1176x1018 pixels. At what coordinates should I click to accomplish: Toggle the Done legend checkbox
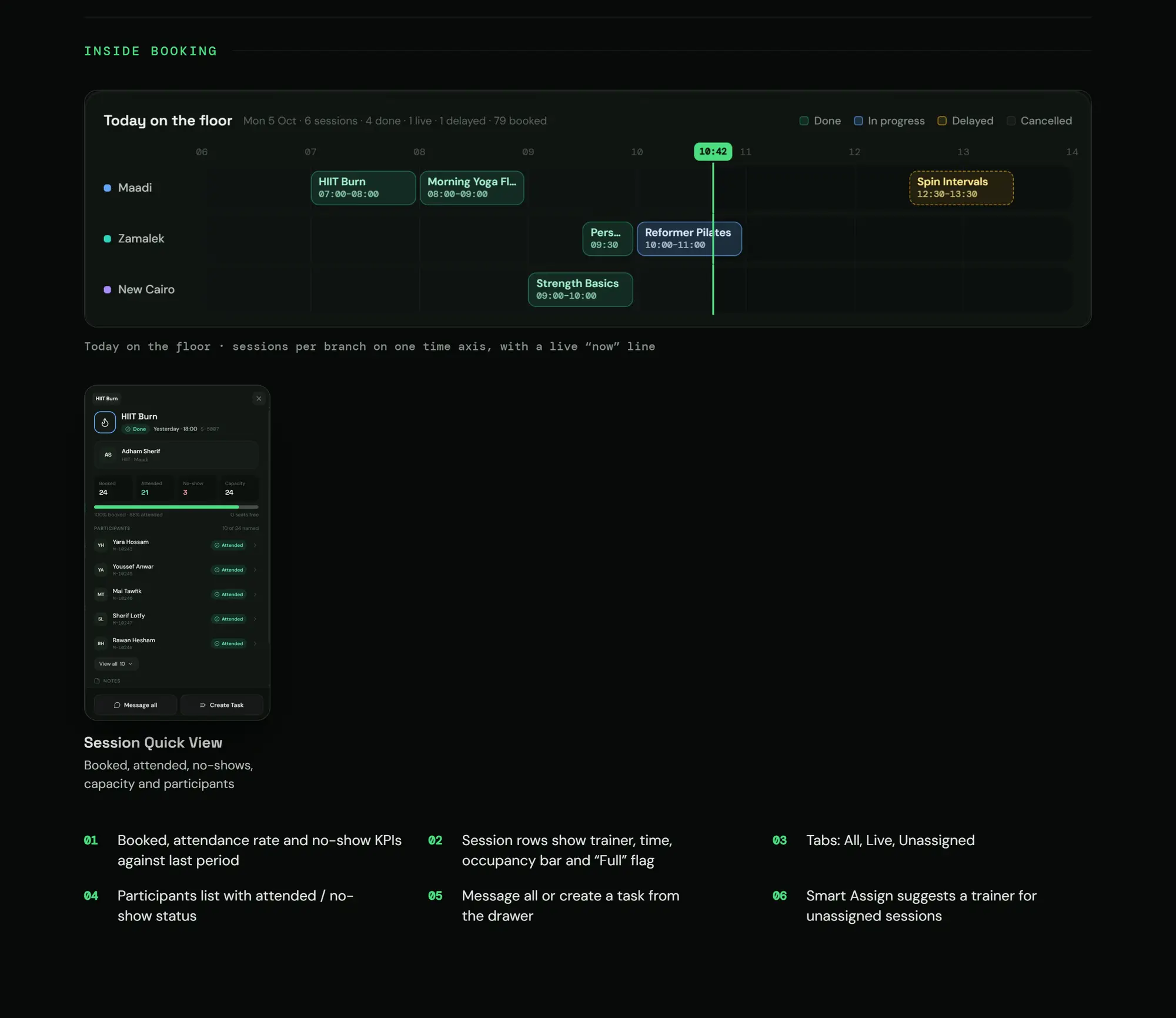(804, 121)
